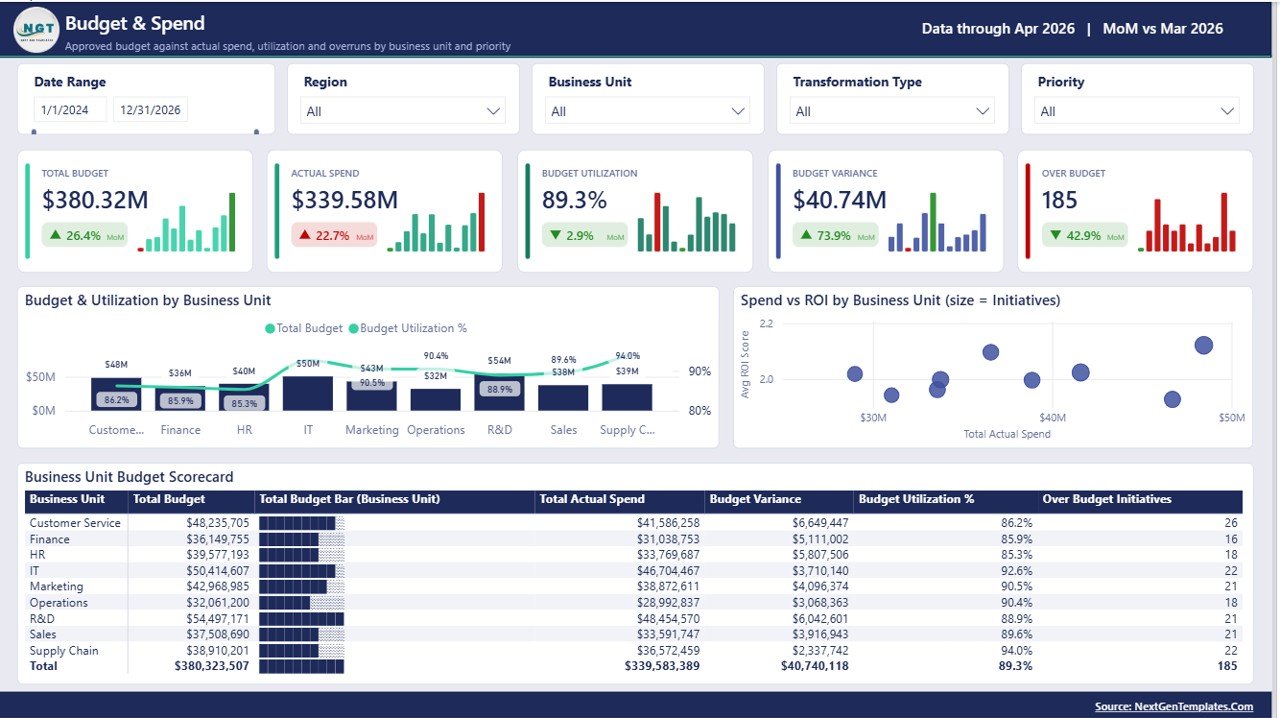The width and height of the screenshot is (1280, 718).
Task: Open the NextGenTemplates.Com source link
Action: 1174,706
